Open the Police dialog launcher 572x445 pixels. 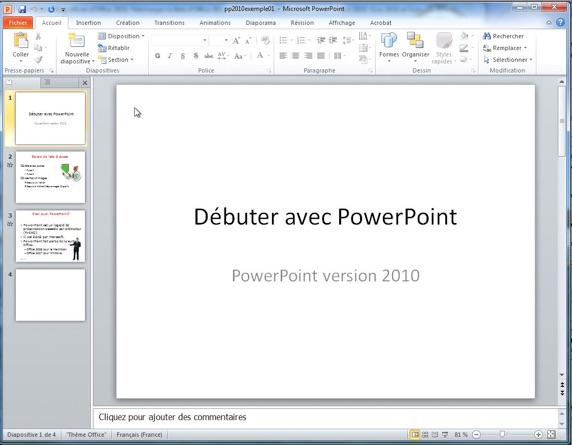(x=269, y=71)
